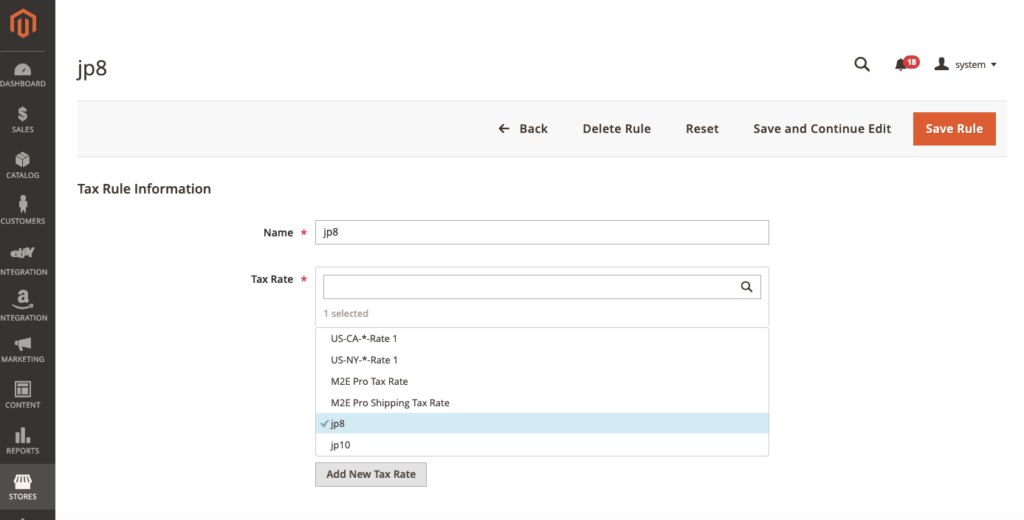Click the header search magnifier icon

[x=861, y=65]
